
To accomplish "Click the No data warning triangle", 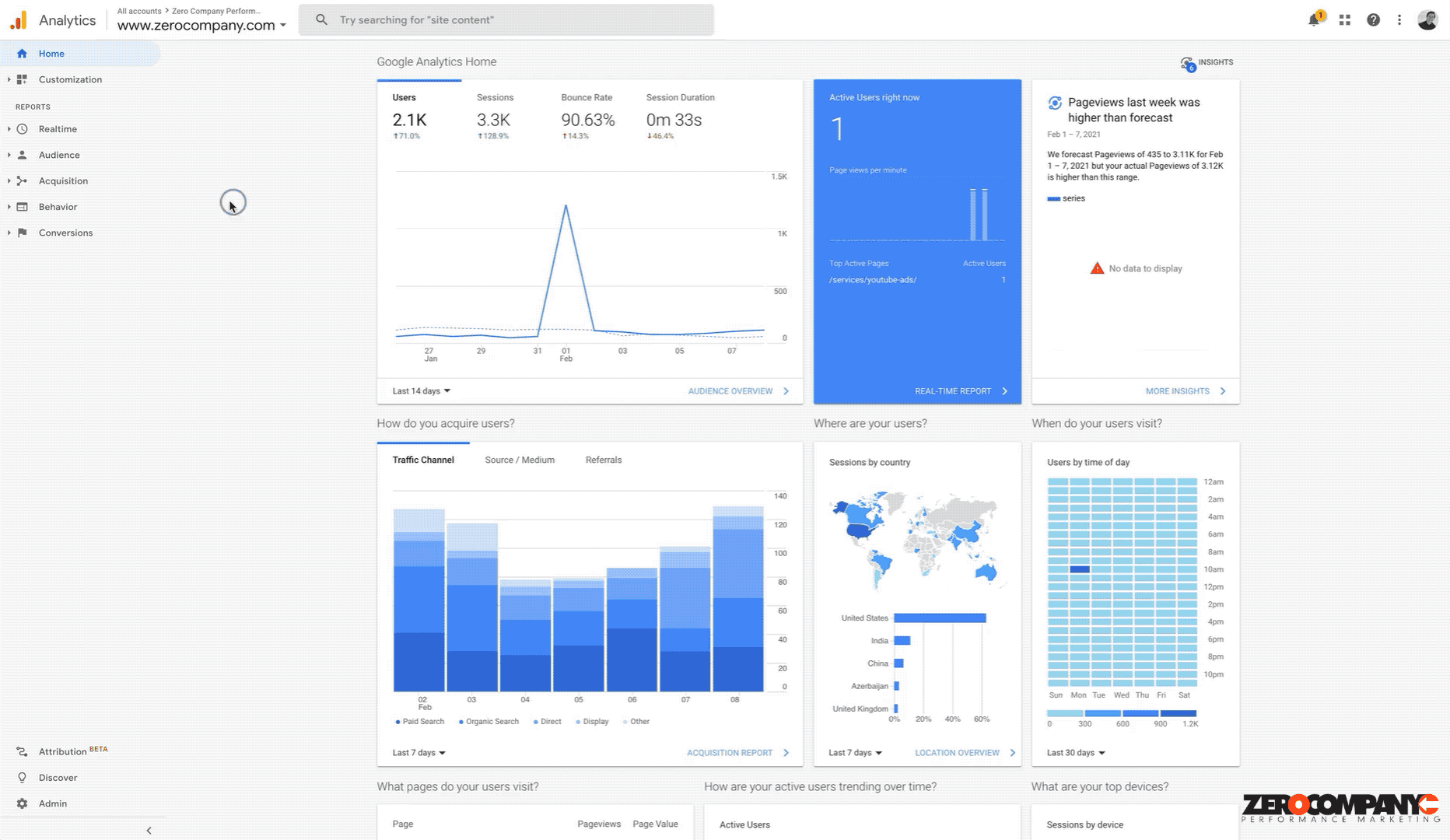I will pyautogui.click(x=1097, y=268).
